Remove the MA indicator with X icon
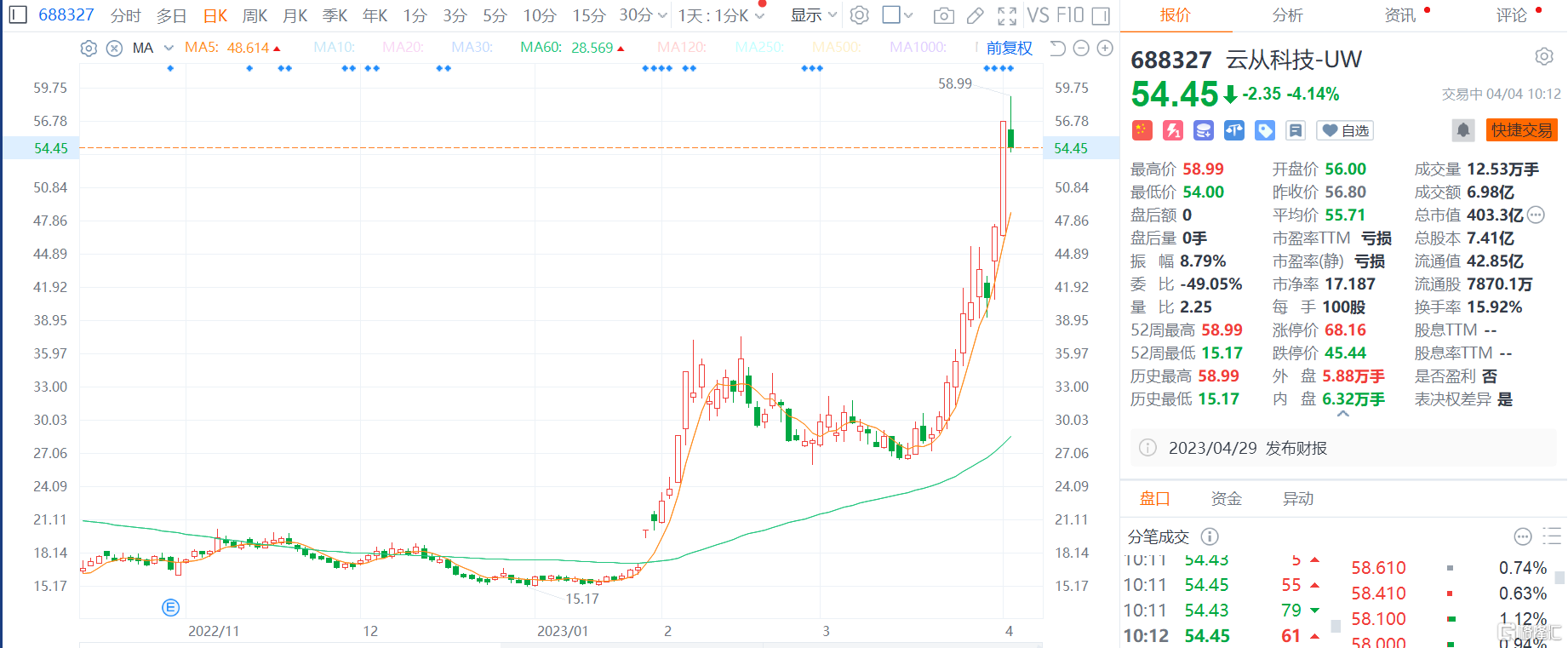Viewport: 1568px width, 648px height. click(x=114, y=49)
